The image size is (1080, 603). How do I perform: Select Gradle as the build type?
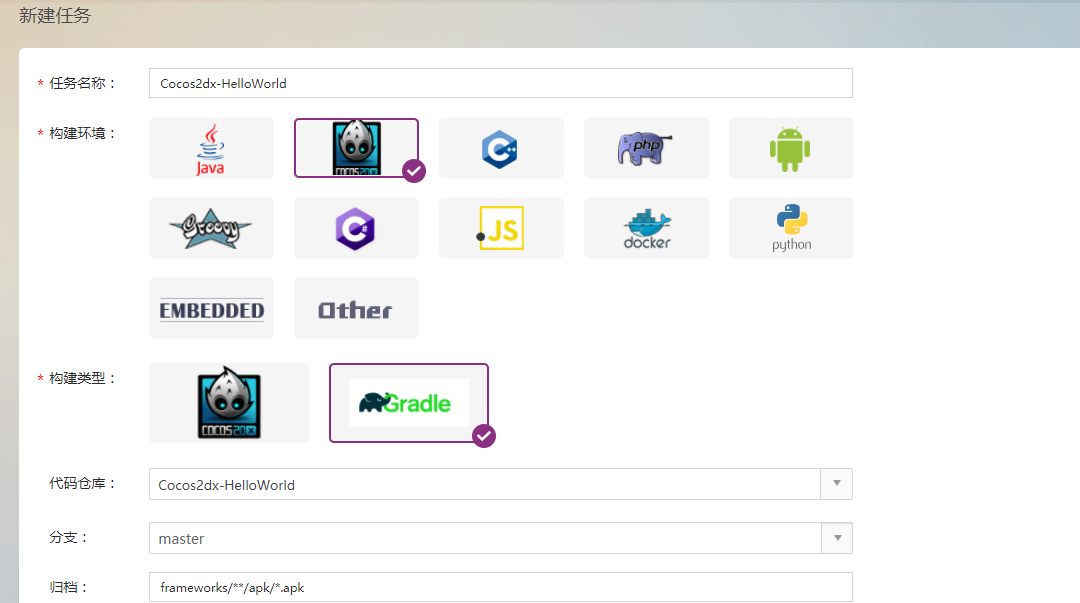coord(409,403)
